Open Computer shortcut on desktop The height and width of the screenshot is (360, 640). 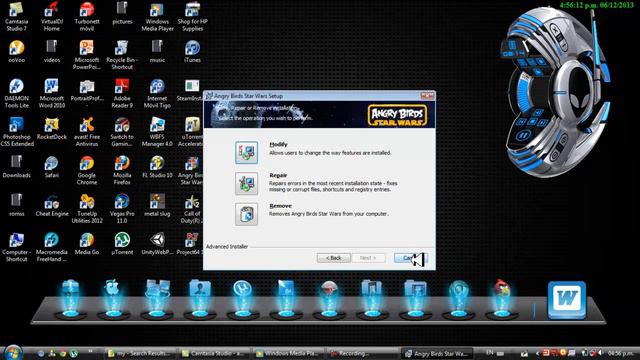(x=16, y=247)
